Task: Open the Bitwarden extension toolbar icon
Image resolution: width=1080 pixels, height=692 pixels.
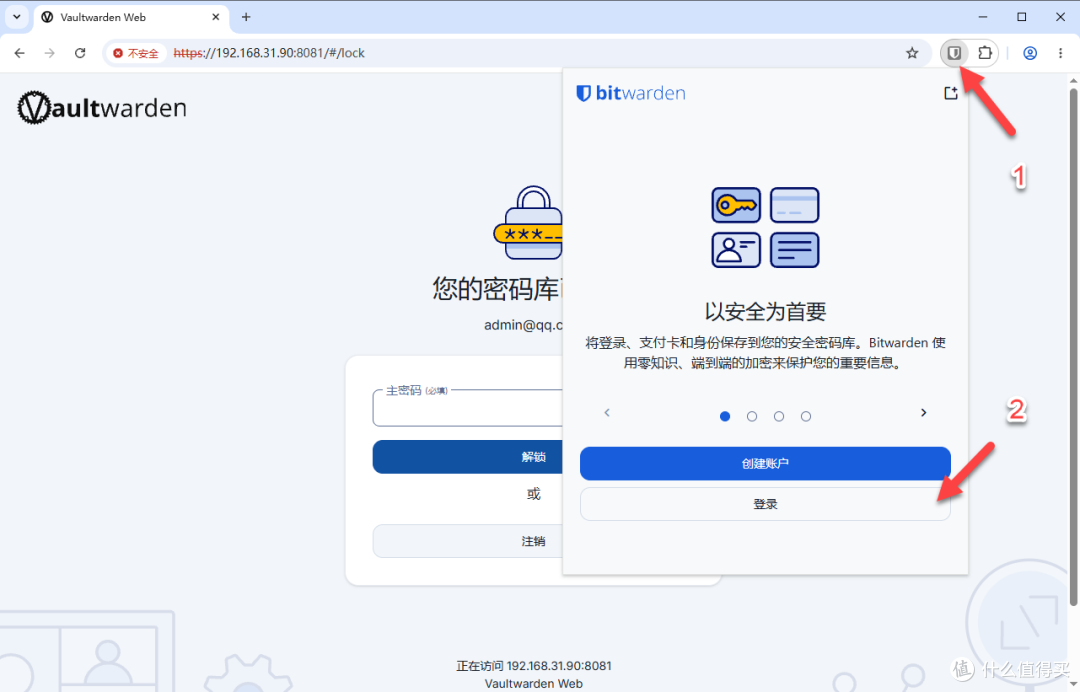Action: coord(954,53)
